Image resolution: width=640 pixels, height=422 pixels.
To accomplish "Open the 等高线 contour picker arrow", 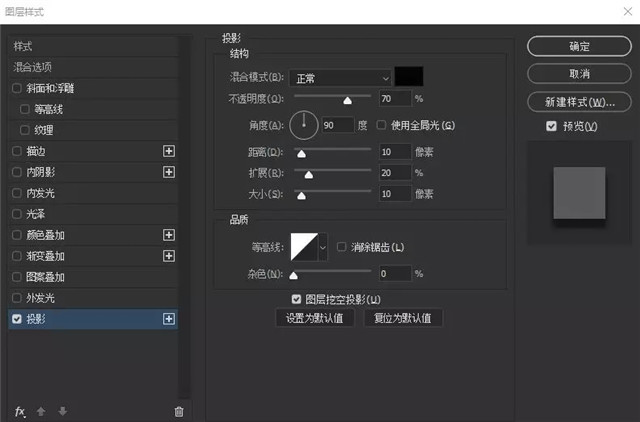I will coord(323,247).
